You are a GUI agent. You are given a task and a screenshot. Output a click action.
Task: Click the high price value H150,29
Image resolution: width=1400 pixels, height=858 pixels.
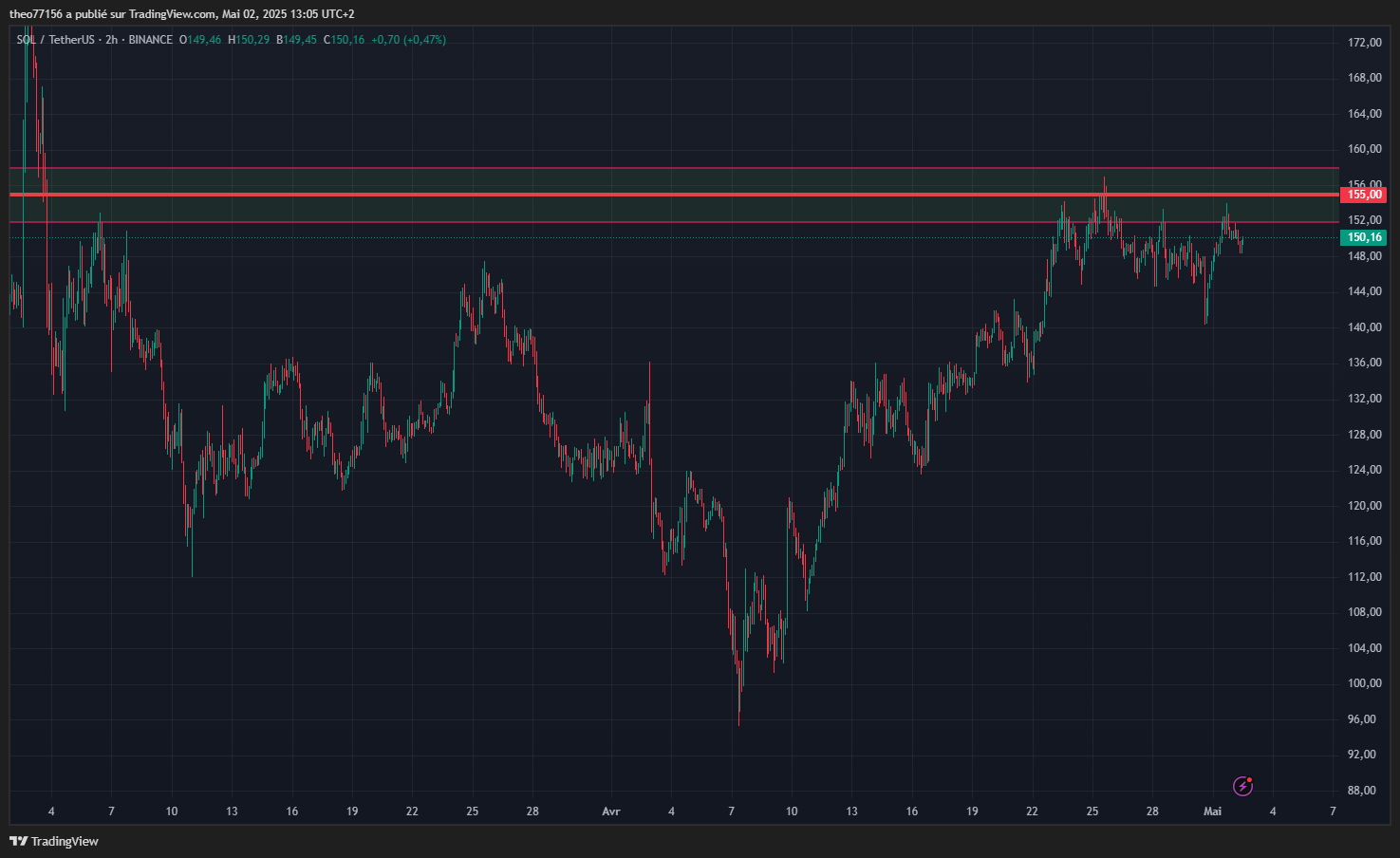click(x=249, y=40)
